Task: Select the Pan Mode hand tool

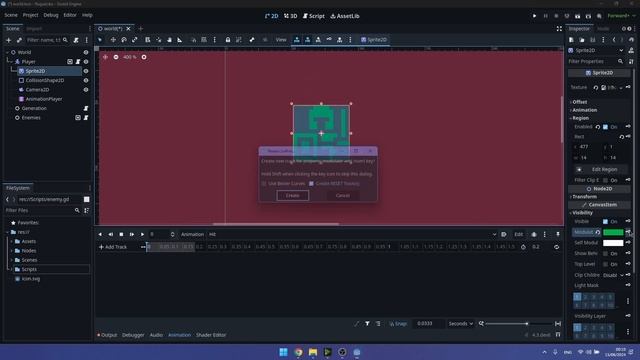Action: pos(169,40)
